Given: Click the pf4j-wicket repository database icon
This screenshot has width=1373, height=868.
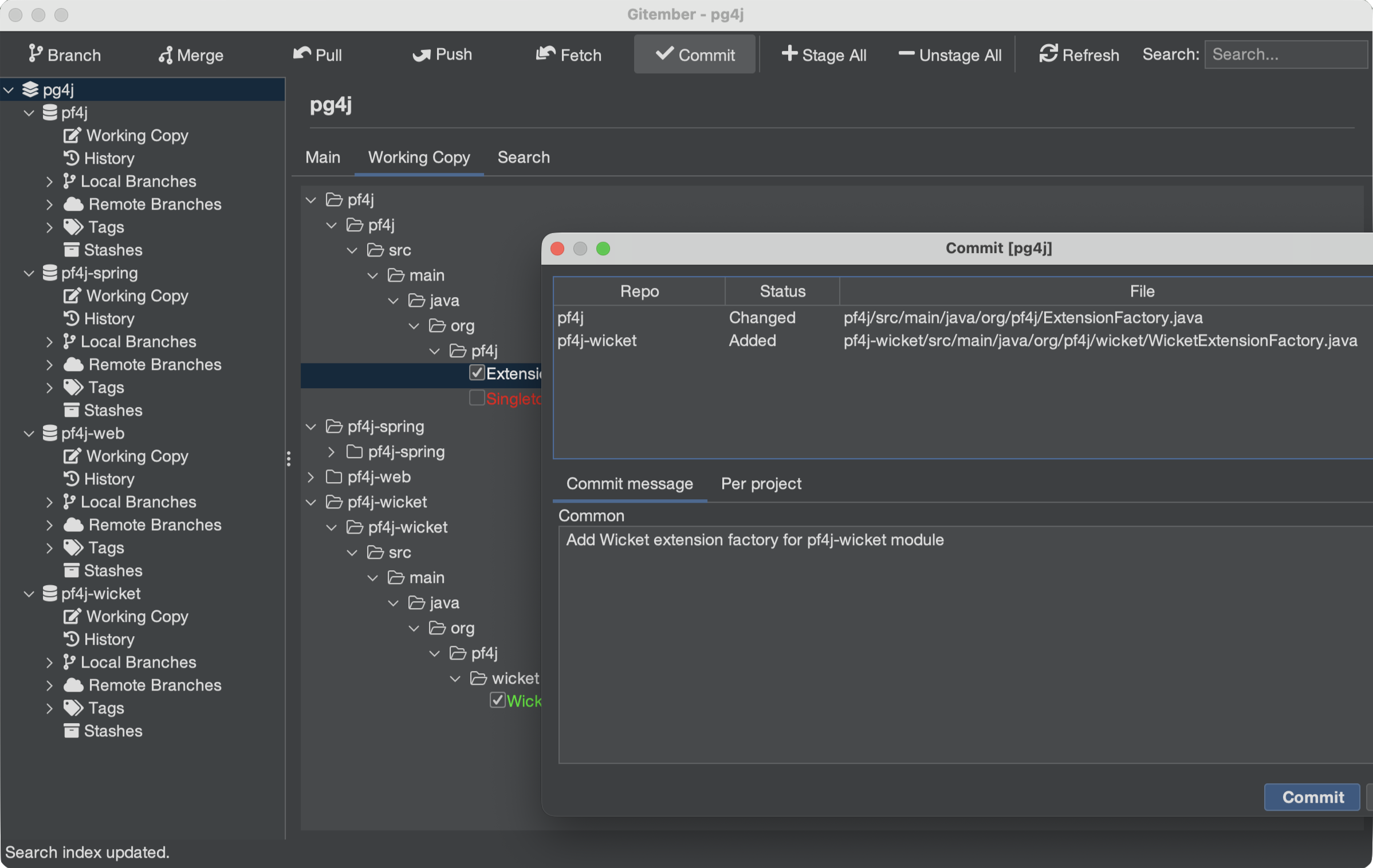Looking at the screenshot, I should pos(50,593).
